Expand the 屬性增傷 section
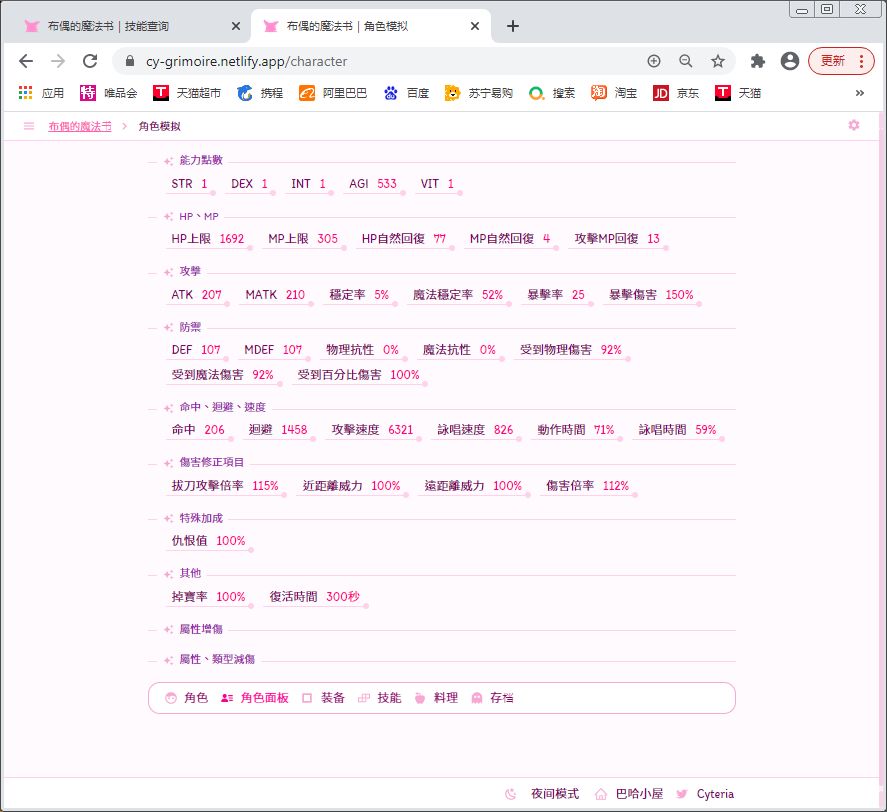The image size is (887, 812). point(201,629)
